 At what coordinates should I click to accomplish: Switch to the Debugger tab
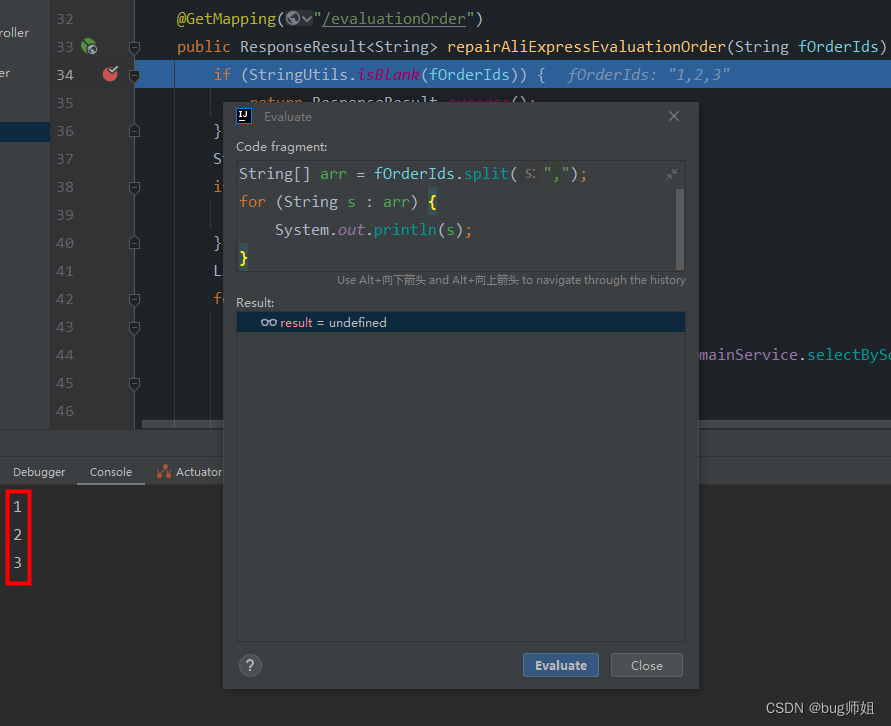coord(38,471)
